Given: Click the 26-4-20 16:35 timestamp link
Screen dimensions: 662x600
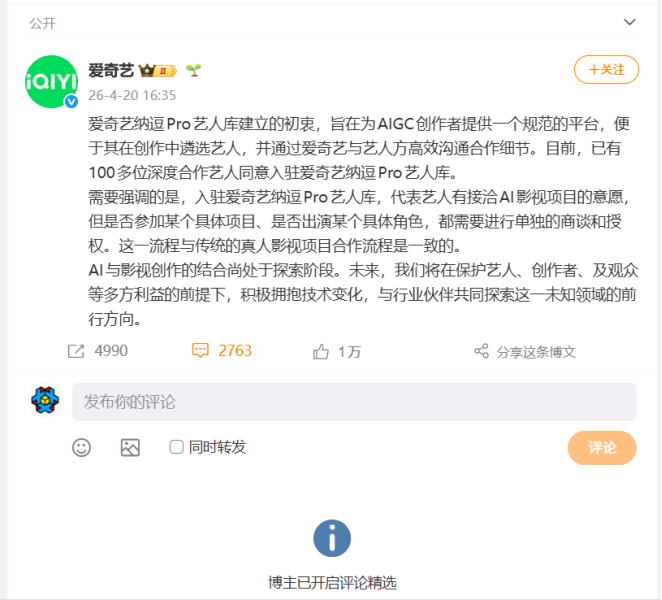Looking at the screenshot, I should point(132,95).
